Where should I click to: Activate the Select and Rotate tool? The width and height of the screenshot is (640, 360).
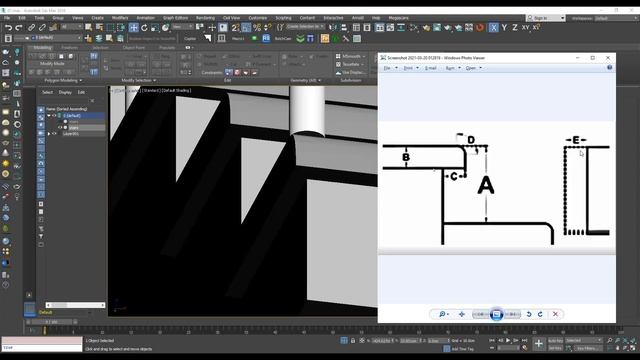[x=144, y=28]
